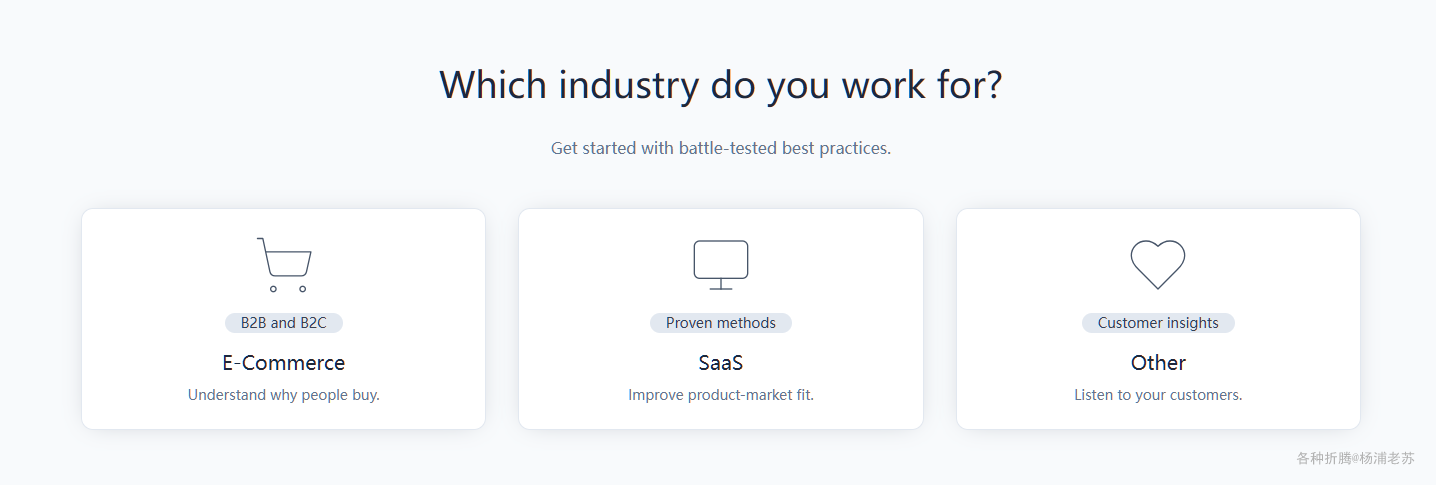Screen dimensions: 1436x485
Task: Select the E-Commerce title
Action: [284, 363]
